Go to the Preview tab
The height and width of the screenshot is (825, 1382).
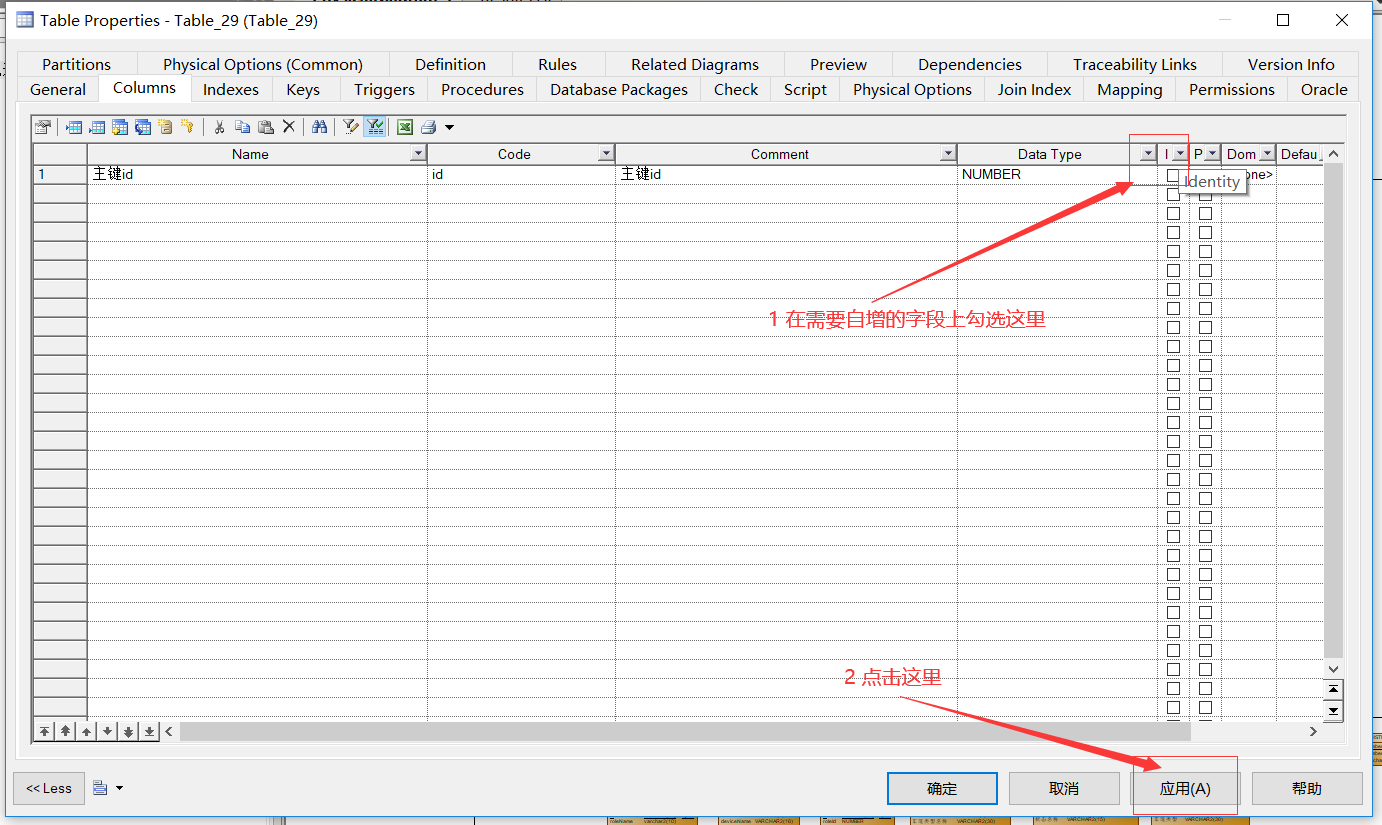tap(838, 64)
